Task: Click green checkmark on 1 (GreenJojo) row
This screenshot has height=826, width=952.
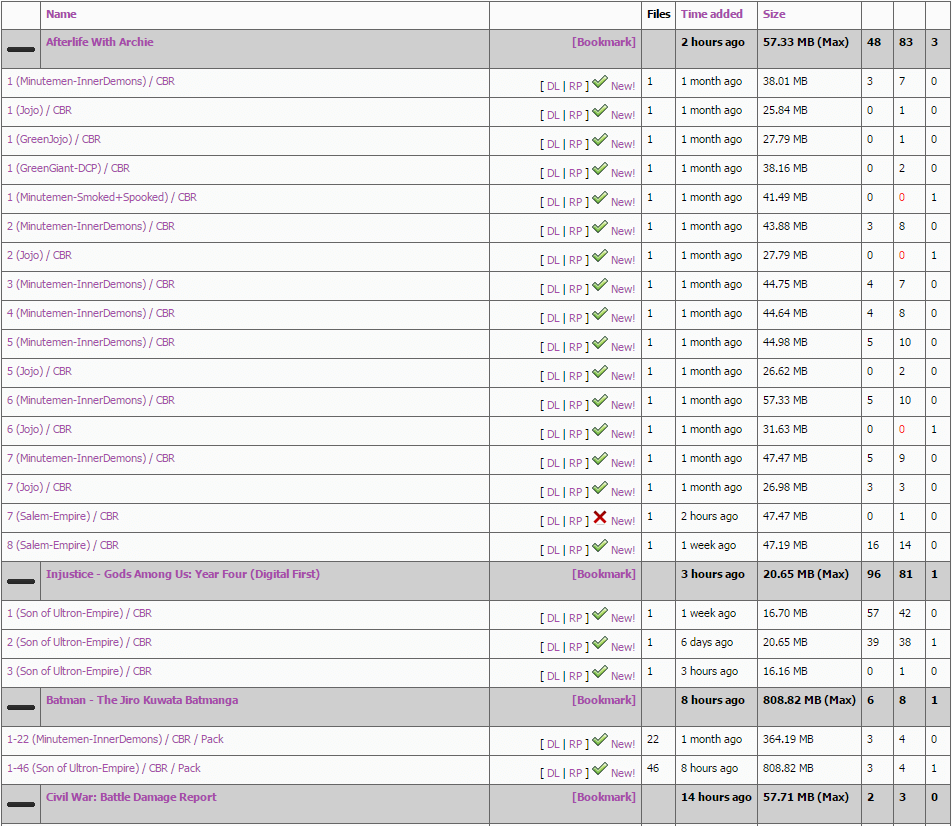Action: tap(600, 140)
